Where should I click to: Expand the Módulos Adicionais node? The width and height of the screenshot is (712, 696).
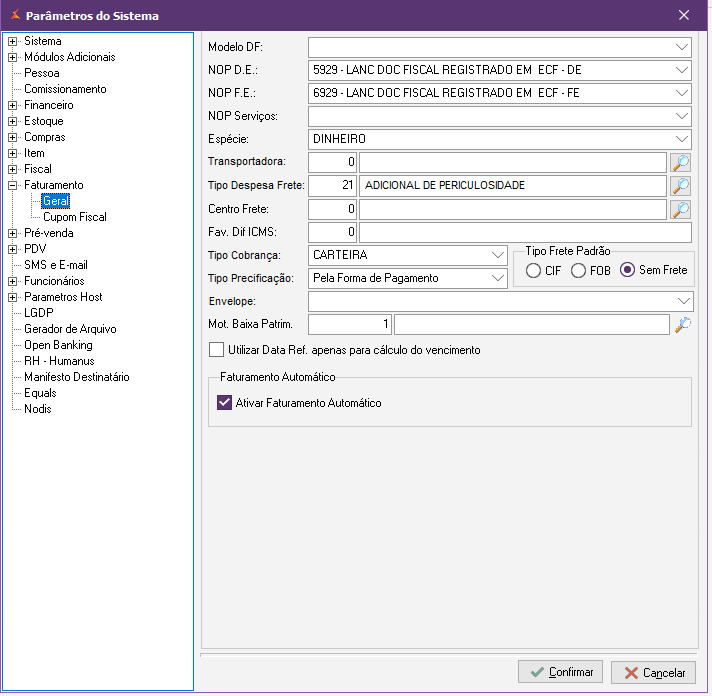tap(12, 57)
